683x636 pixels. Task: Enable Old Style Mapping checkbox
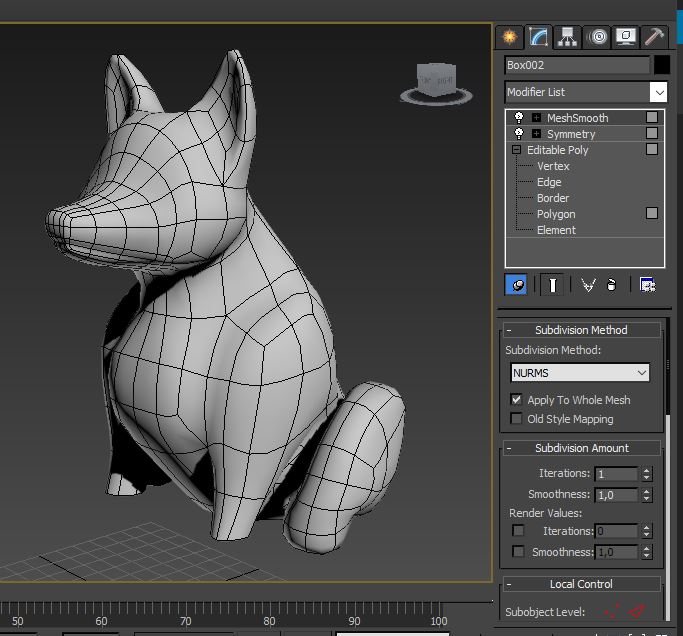pos(517,419)
